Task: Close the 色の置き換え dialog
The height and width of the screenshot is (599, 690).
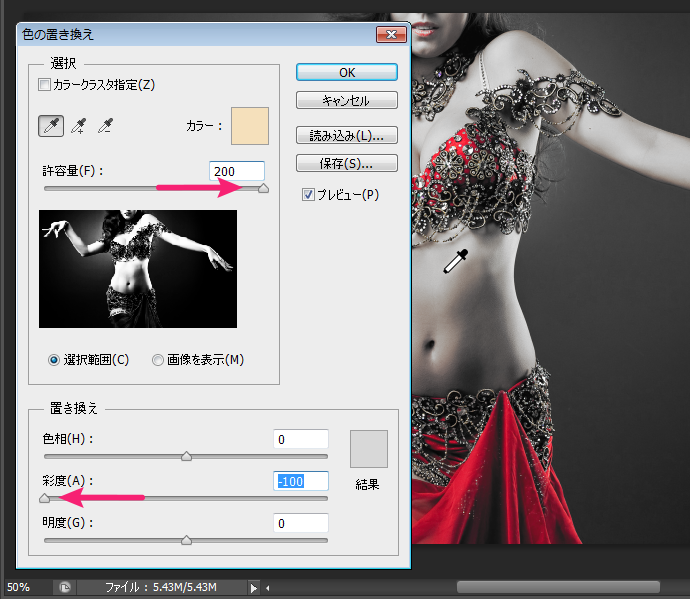Action: pos(387,35)
